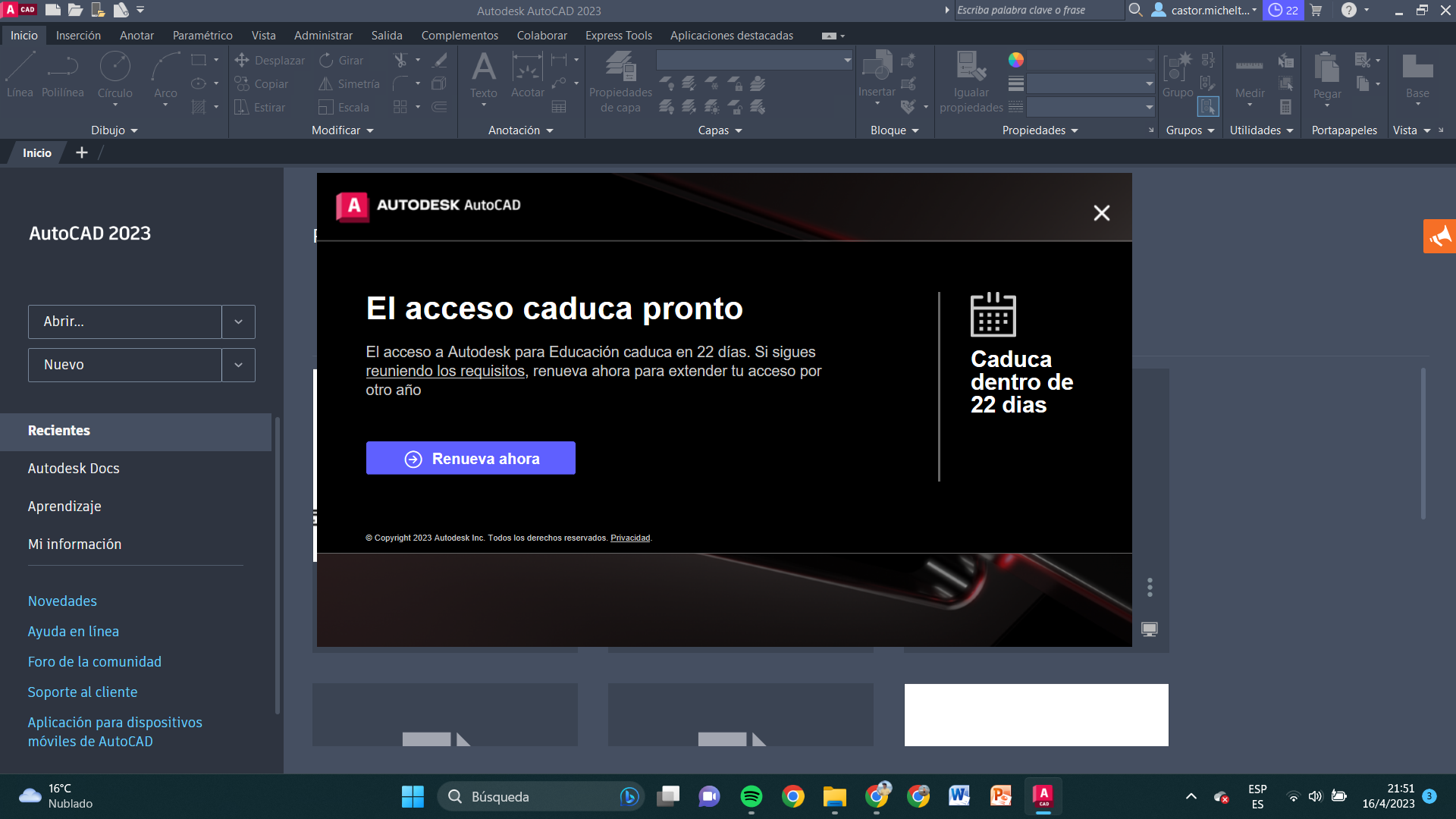This screenshot has height=819, width=1456.
Task: Toggle layer visibility with the bulb icon
Action: (667, 84)
